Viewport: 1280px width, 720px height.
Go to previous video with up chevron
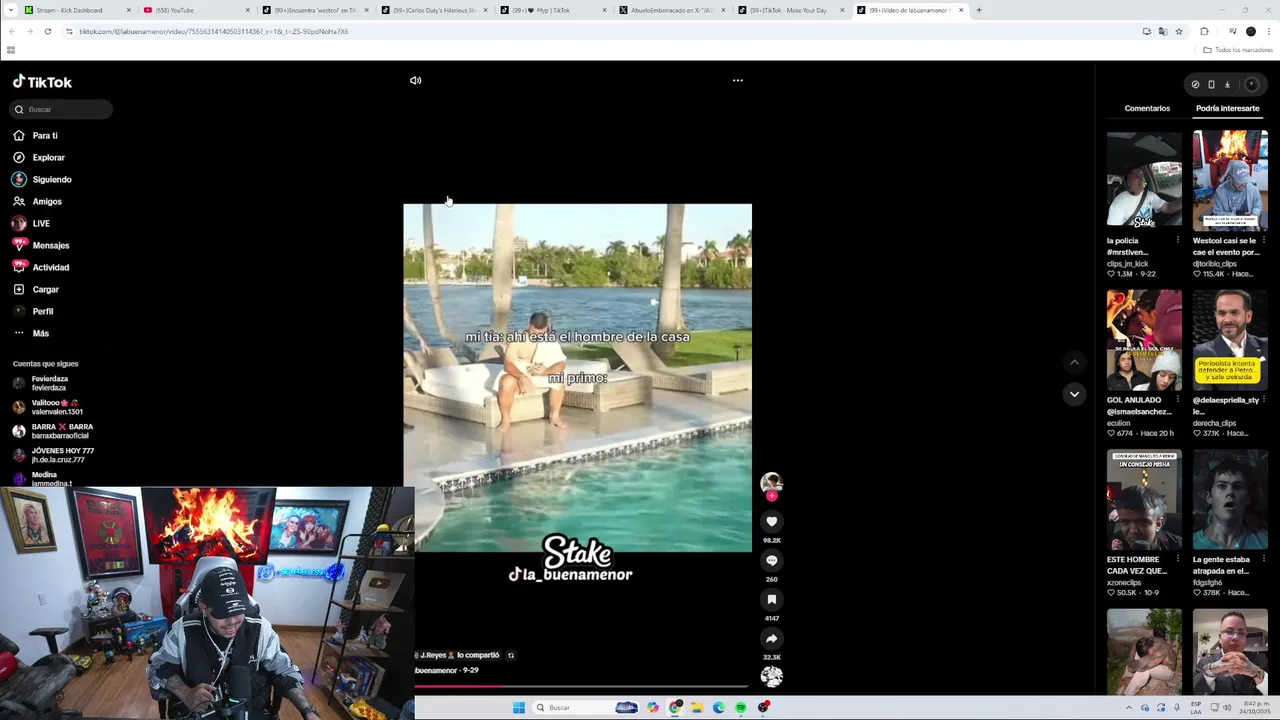(x=1074, y=362)
